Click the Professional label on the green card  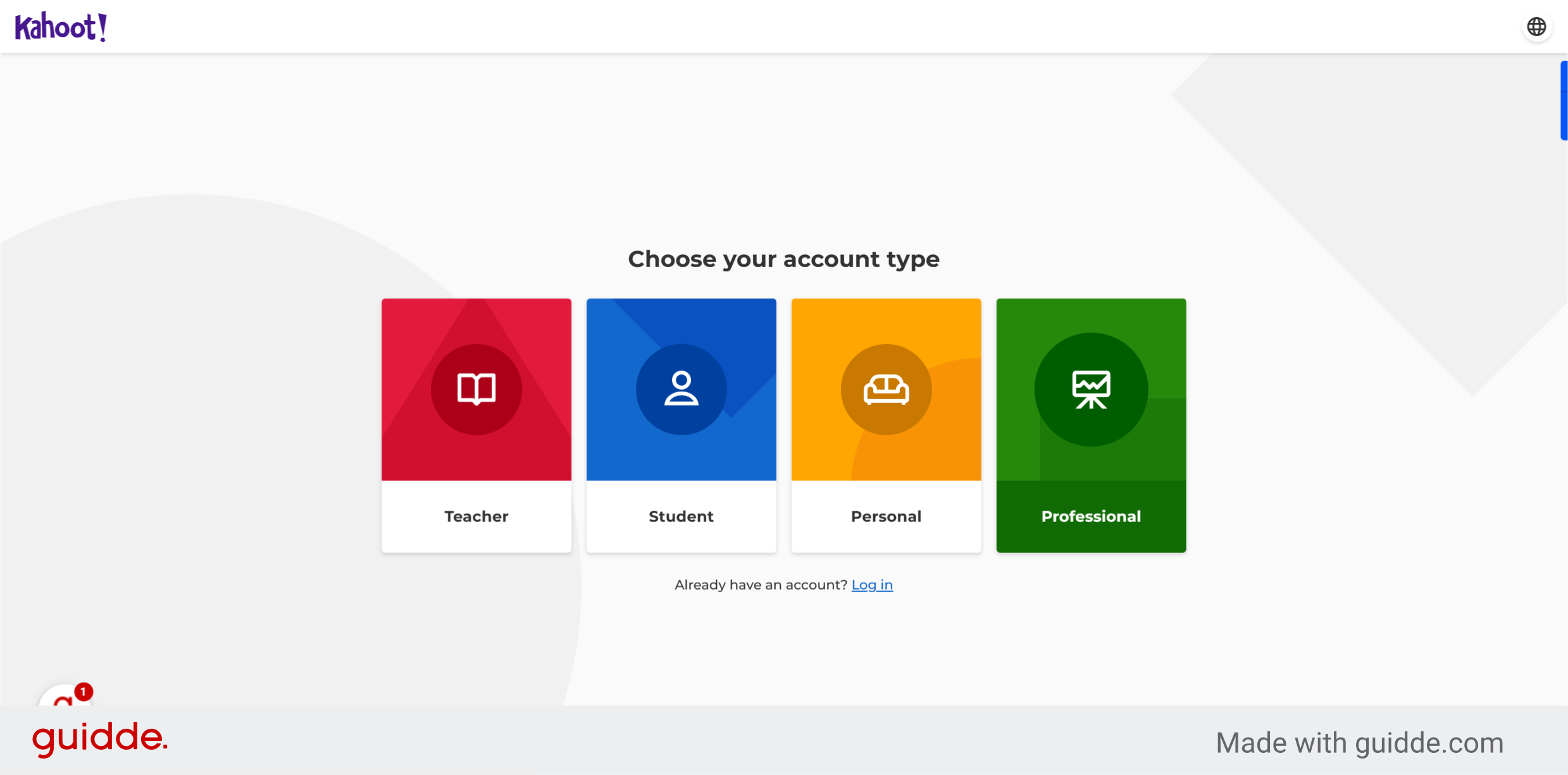coord(1091,516)
